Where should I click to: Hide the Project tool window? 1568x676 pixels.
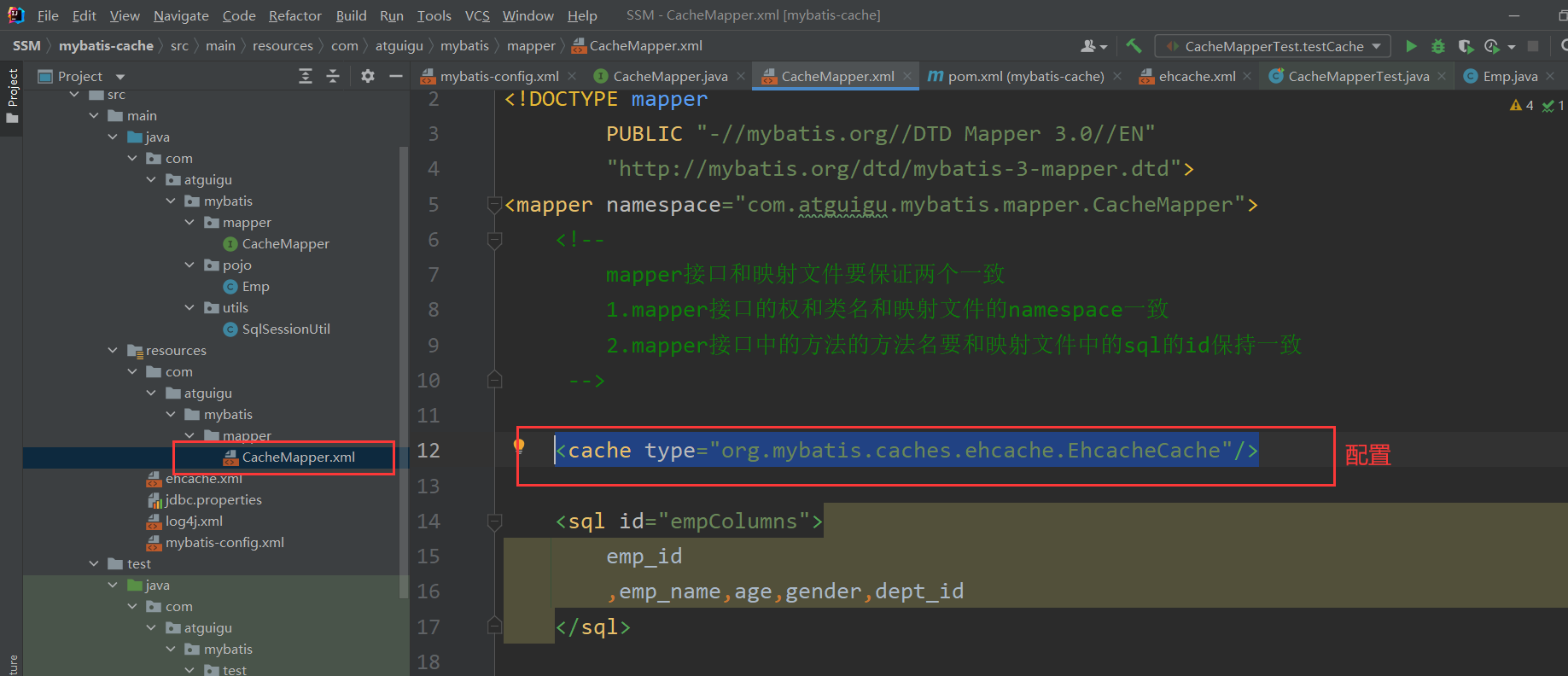pyautogui.click(x=395, y=76)
